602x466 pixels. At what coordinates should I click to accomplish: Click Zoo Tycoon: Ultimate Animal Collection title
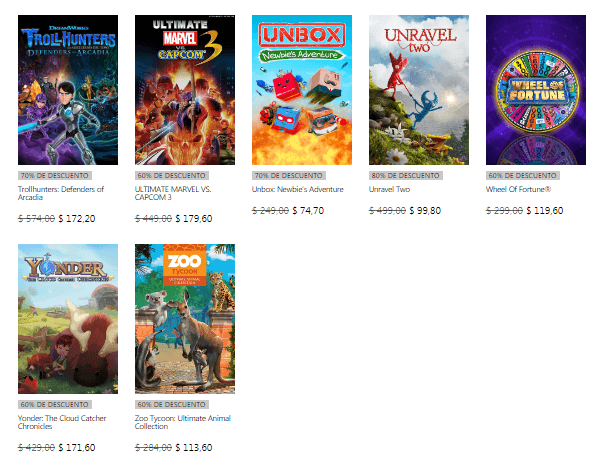(x=183, y=422)
